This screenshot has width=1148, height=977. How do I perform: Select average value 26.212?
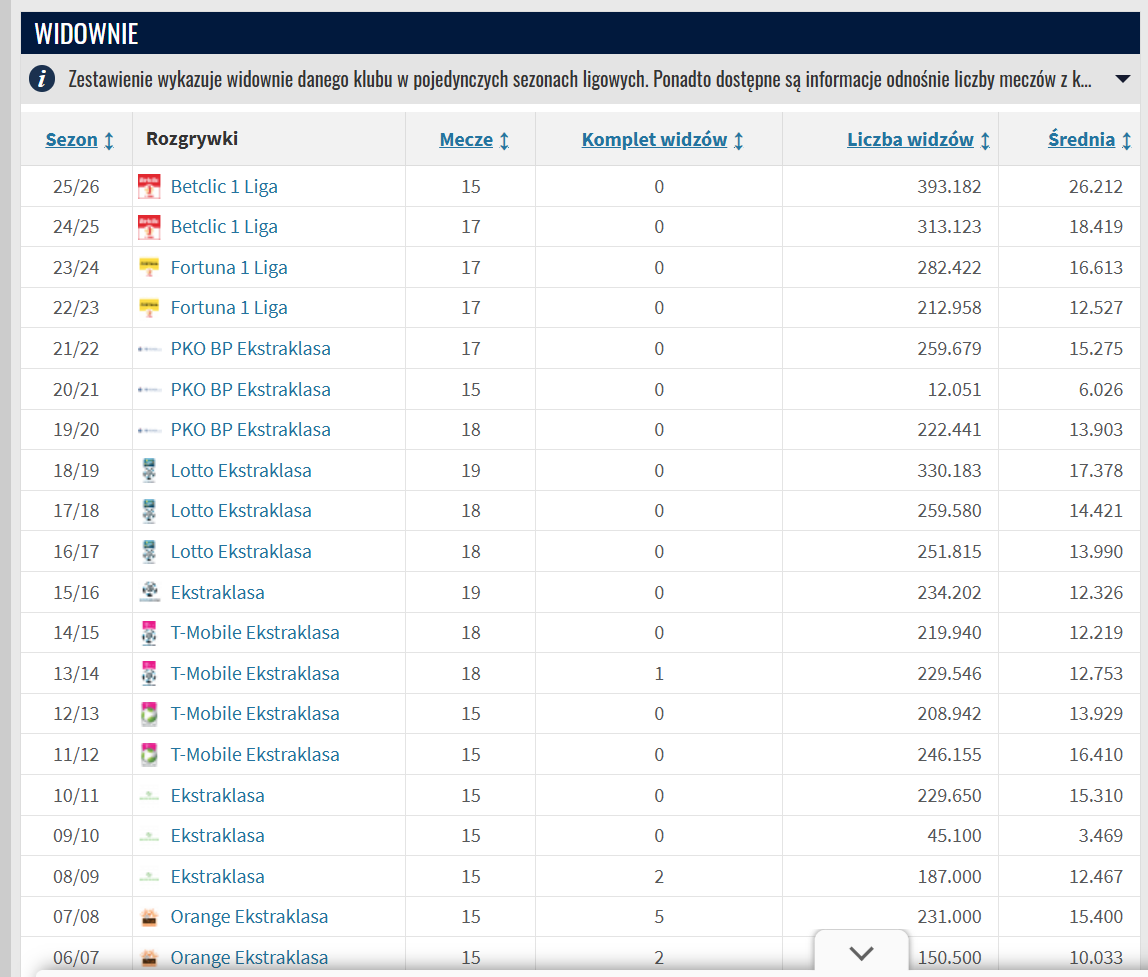click(x=1095, y=187)
